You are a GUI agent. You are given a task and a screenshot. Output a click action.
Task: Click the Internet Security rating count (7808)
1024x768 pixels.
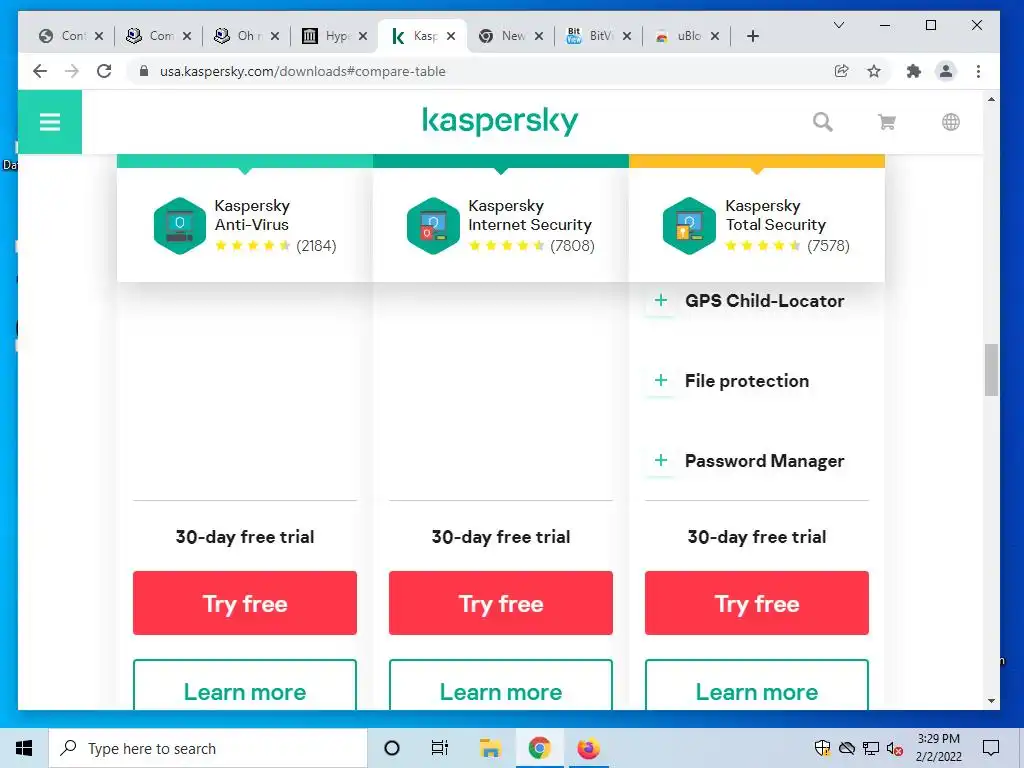pyautogui.click(x=572, y=246)
